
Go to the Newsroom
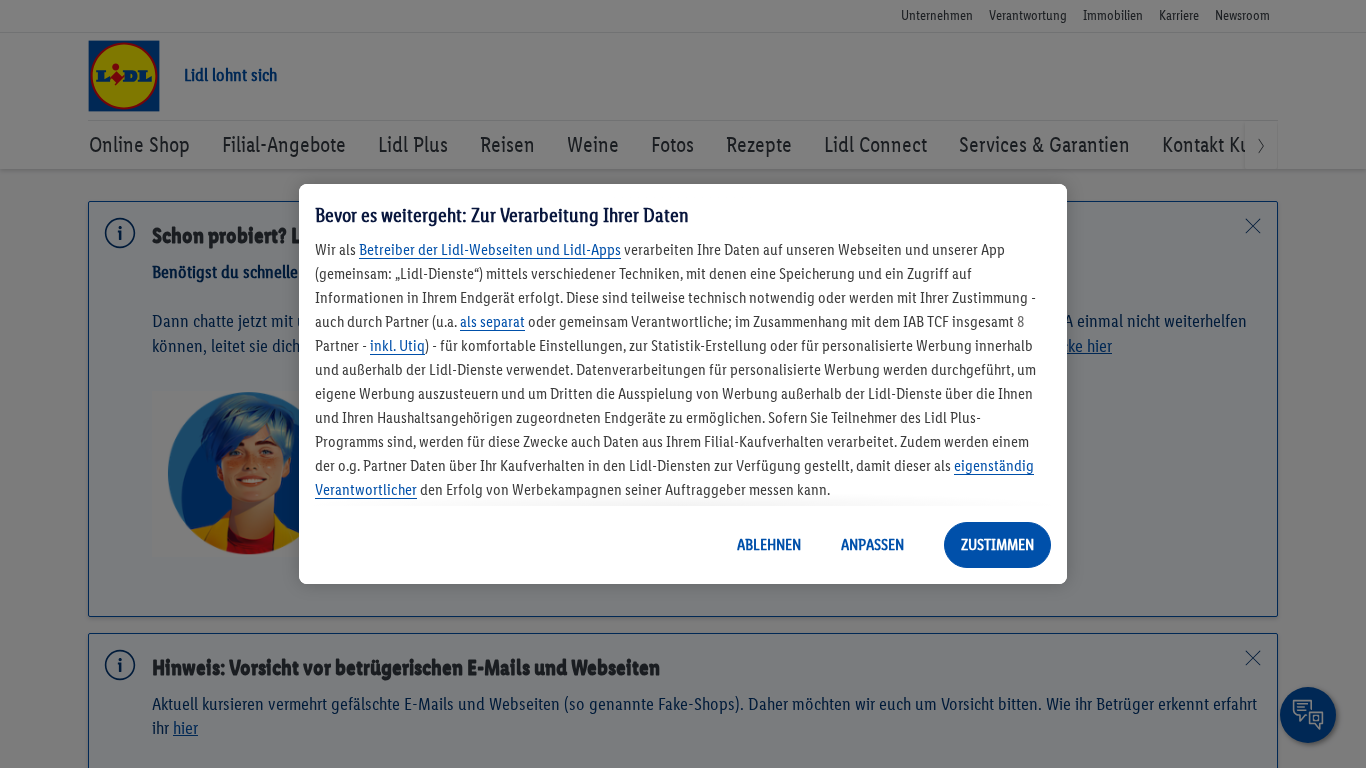1242,16
